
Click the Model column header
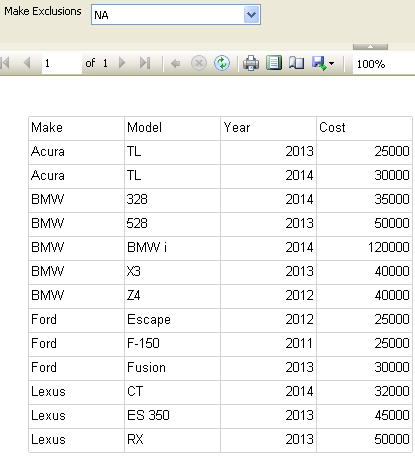172,128
